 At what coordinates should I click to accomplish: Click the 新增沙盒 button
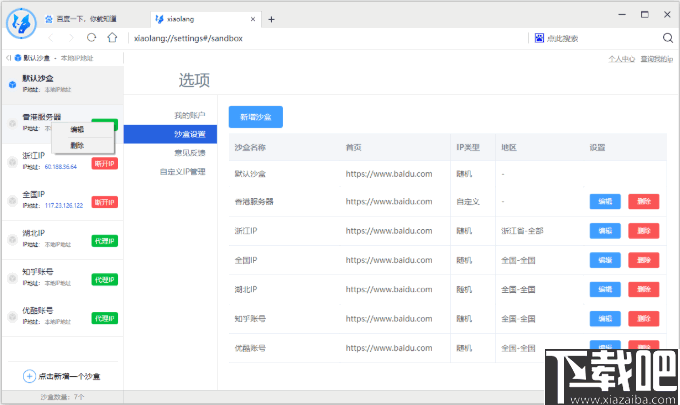click(256, 117)
